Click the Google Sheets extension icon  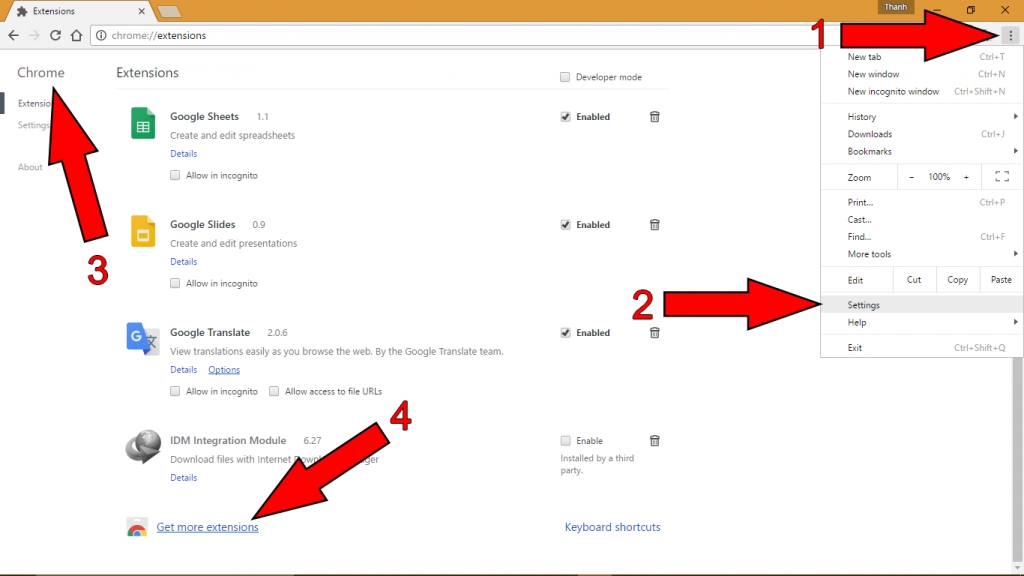(143, 123)
